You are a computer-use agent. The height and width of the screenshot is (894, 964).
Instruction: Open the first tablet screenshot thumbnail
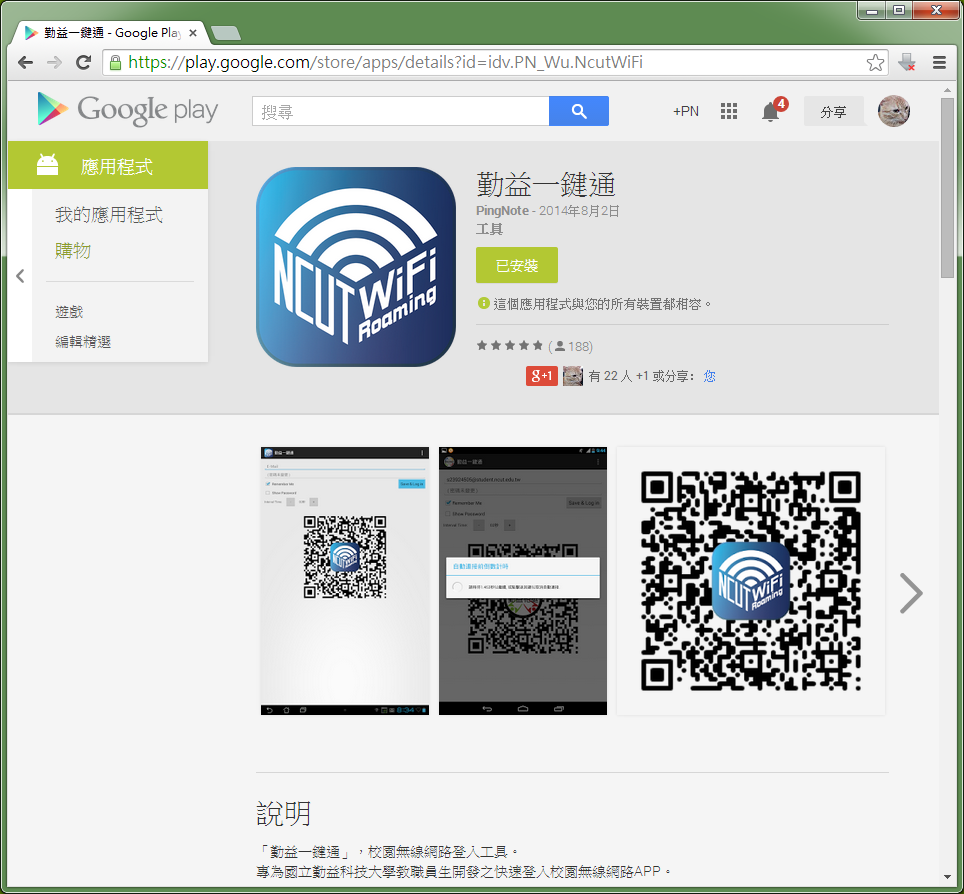click(345, 580)
